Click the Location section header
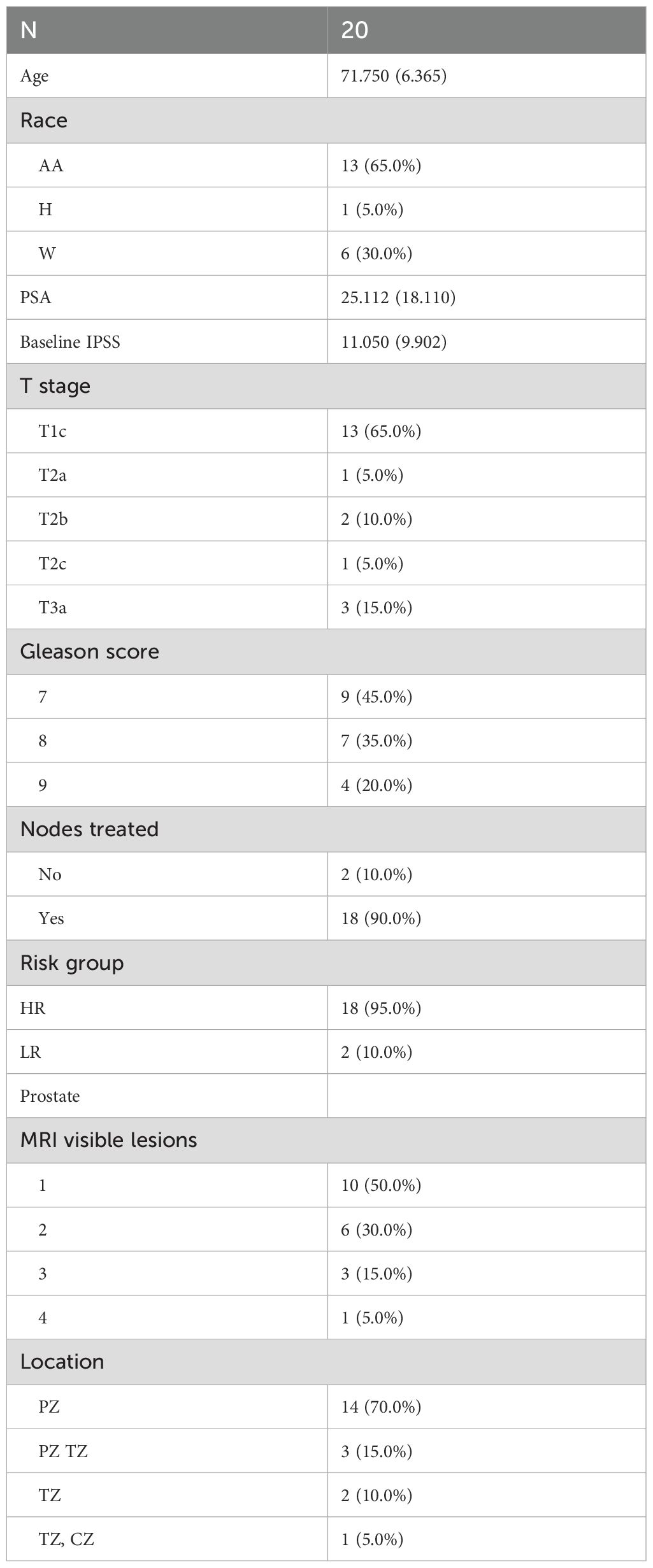Screen dimensions: 653x1568 tap(62, 1362)
